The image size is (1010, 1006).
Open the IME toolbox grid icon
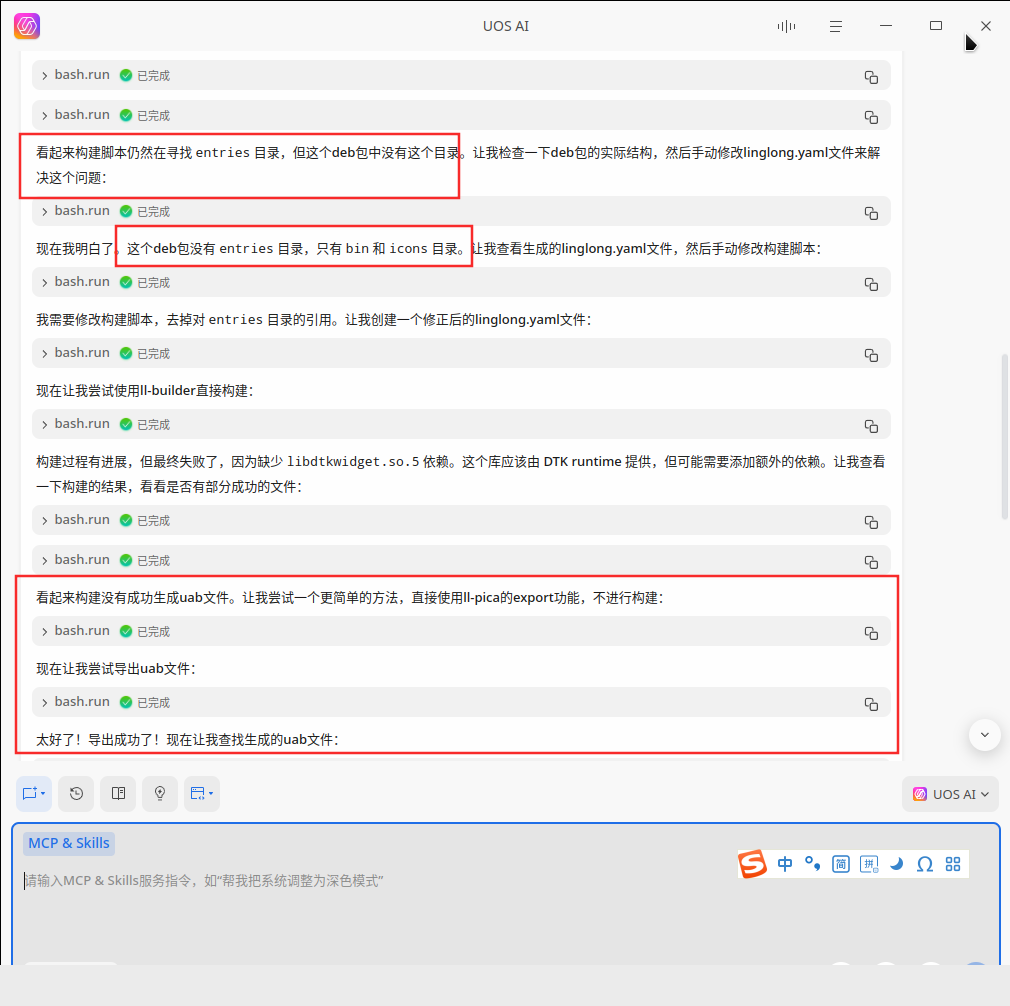(953, 864)
